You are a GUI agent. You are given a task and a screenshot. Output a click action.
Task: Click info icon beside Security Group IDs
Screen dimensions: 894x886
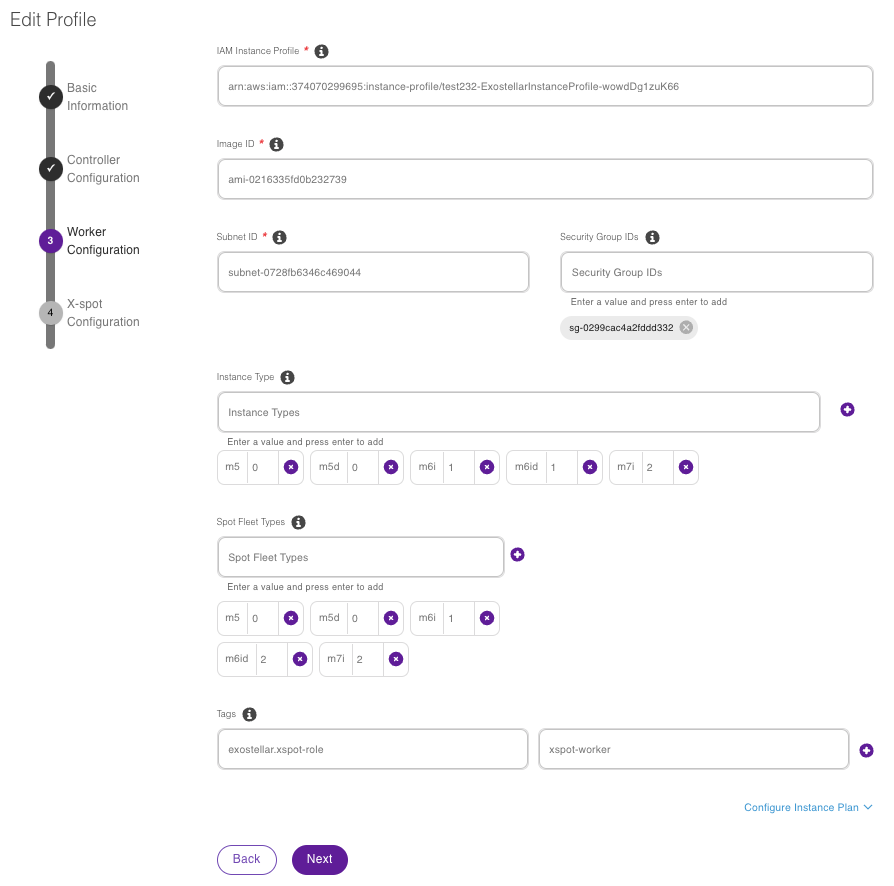652,237
